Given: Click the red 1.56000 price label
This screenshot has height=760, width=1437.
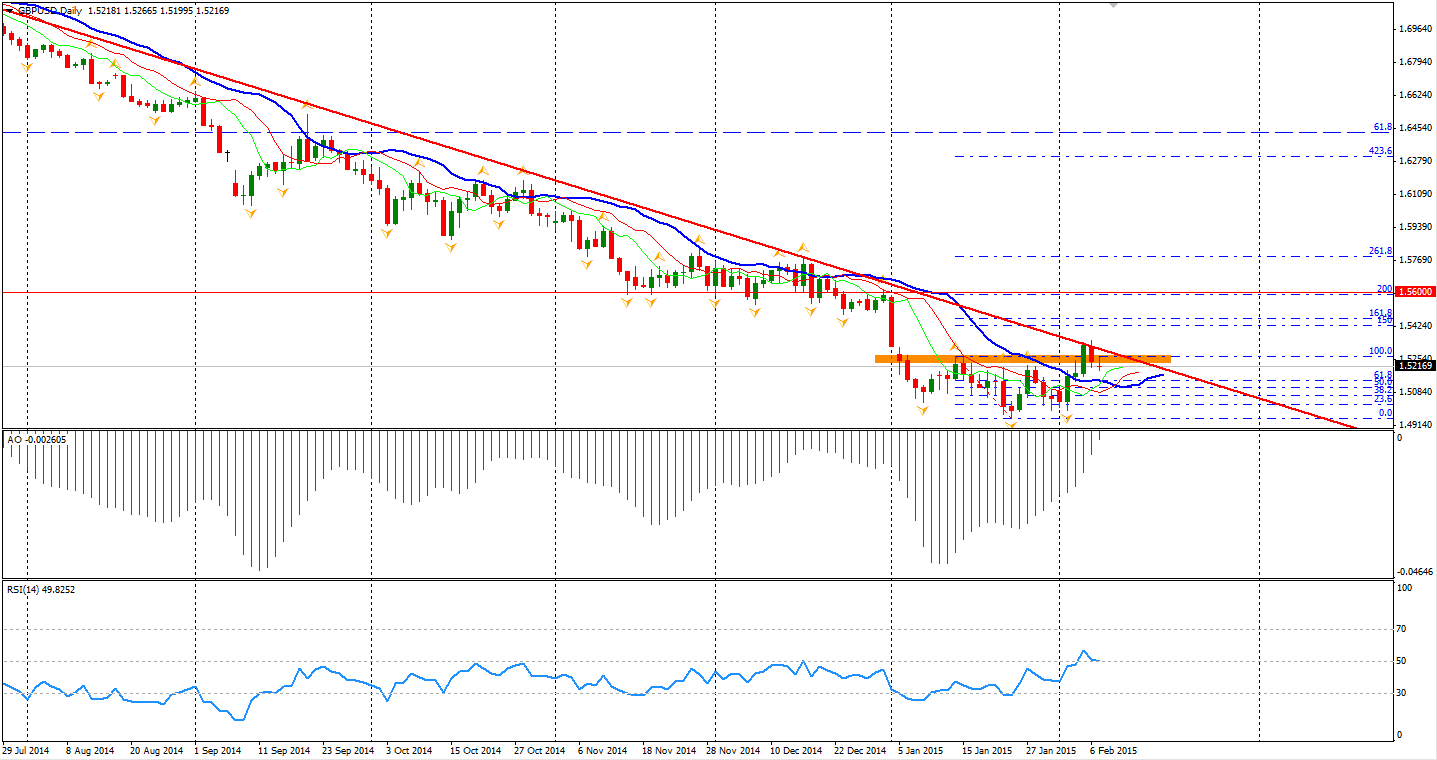Looking at the screenshot, I should pos(1414,292).
